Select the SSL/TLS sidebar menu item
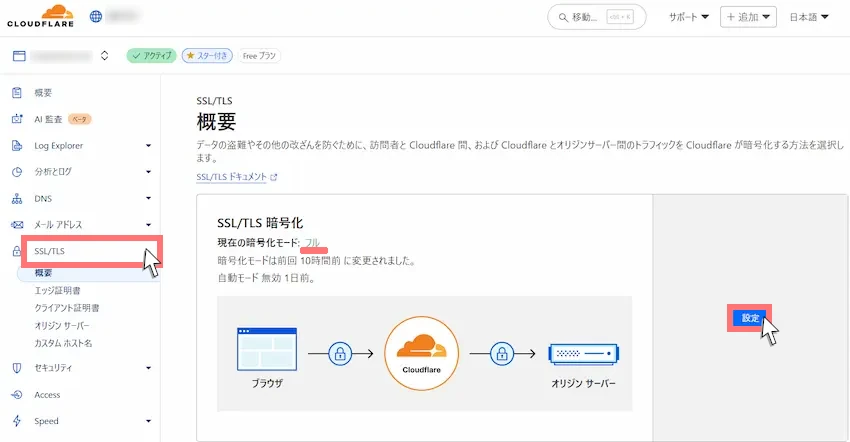This screenshot has width=850, height=442. (x=91, y=251)
